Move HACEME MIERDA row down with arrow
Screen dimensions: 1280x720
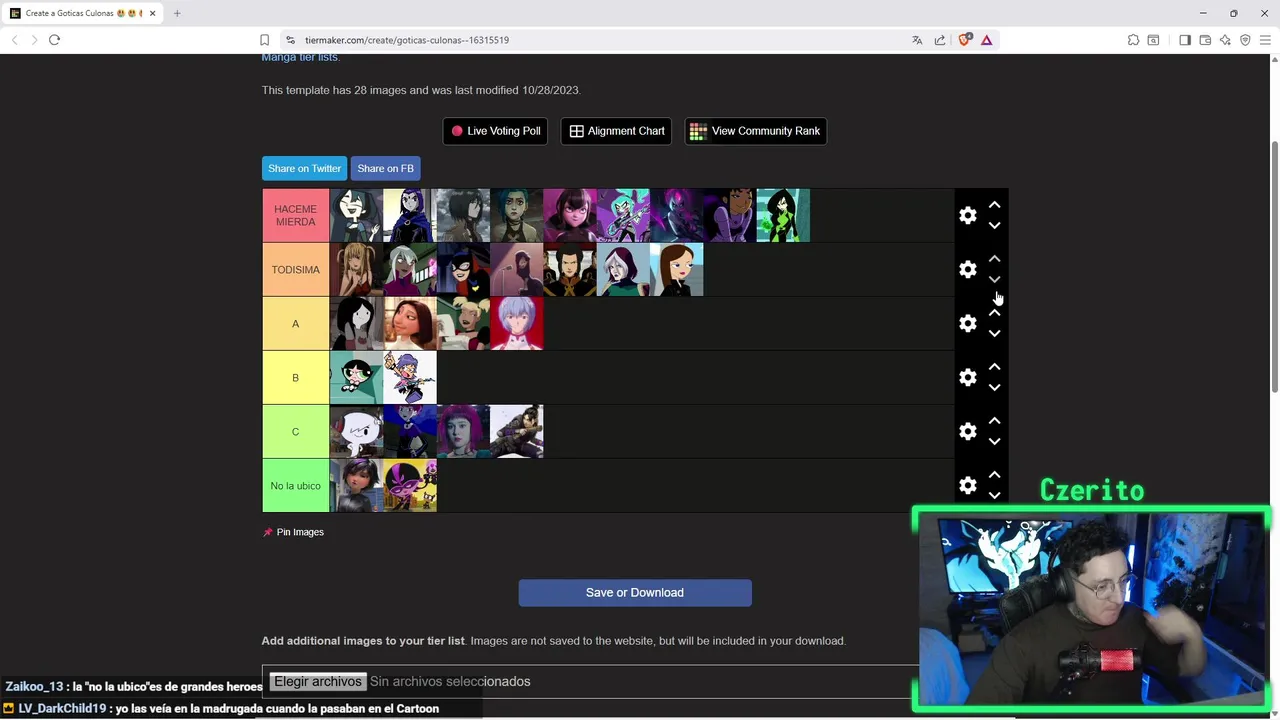click(994, 226)
